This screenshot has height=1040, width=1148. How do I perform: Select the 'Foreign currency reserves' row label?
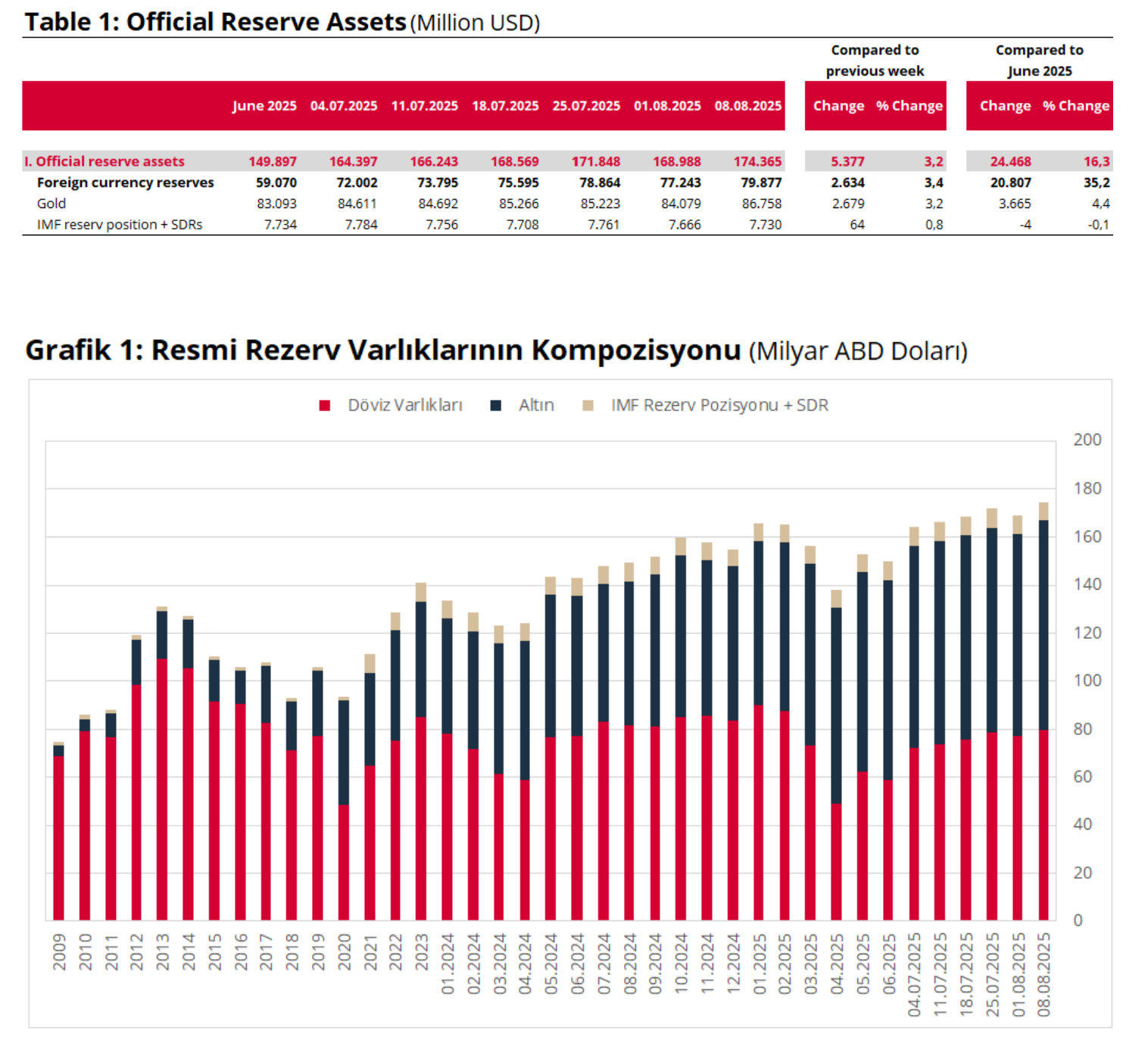(125, 182)
